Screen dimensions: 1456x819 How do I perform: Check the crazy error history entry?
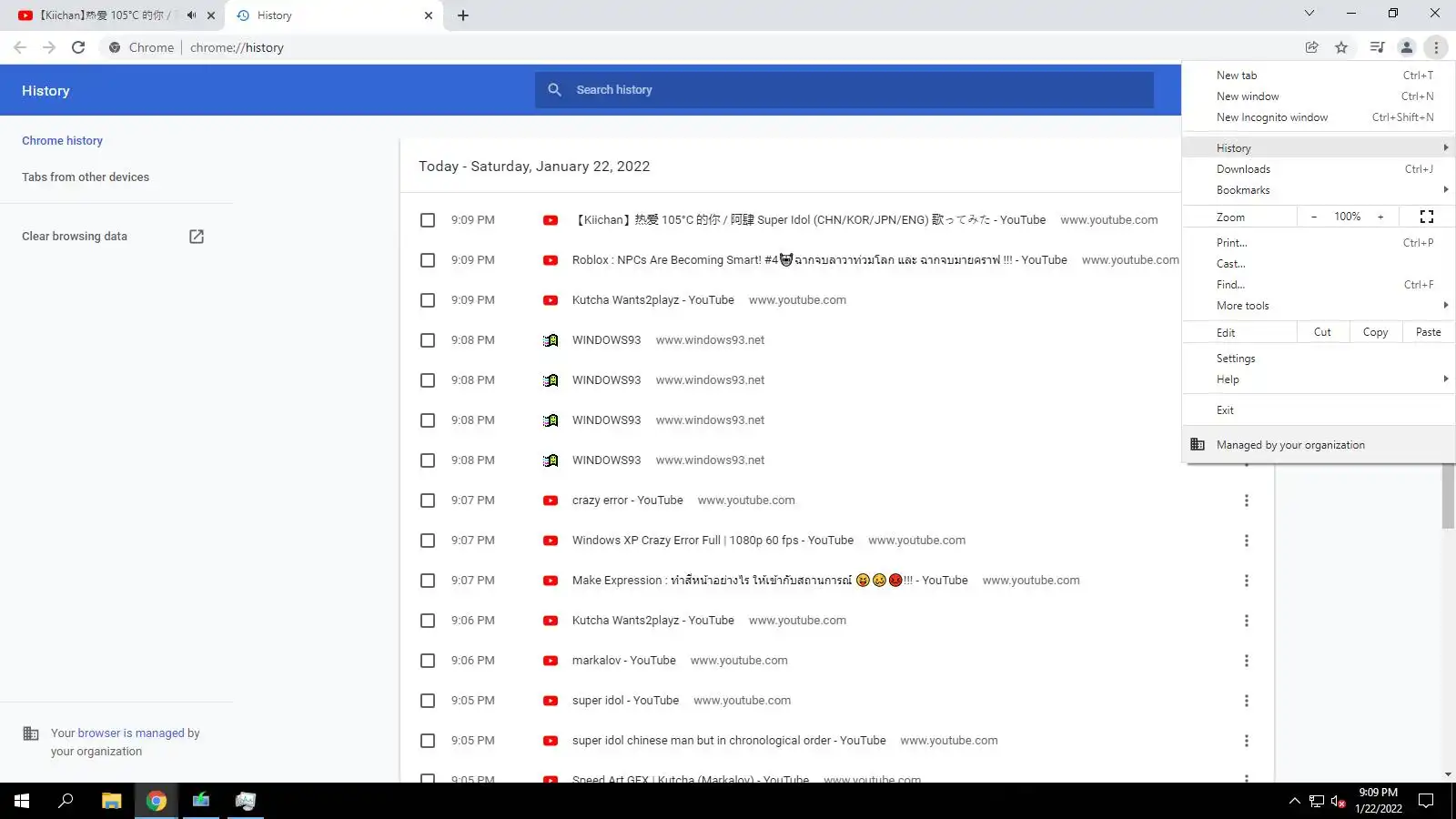[x=428, y=500]
